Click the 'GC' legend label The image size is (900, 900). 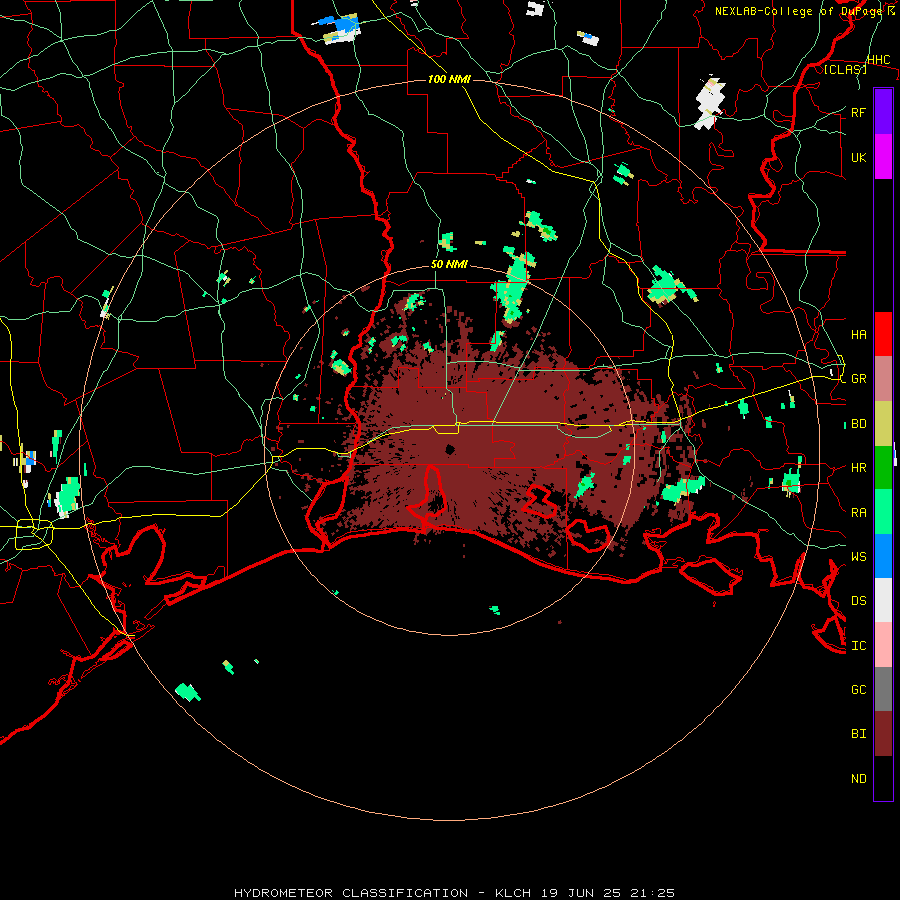[858, 689]
